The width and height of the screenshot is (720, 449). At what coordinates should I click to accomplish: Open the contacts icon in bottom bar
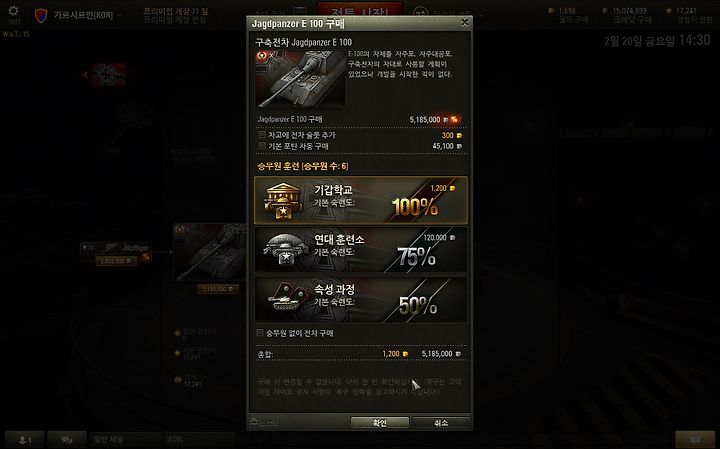pos(67,440)
